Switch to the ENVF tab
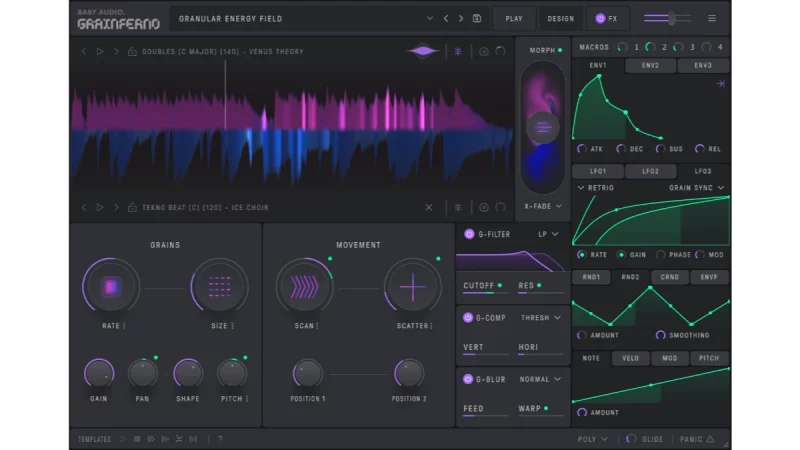 (x=709, y=277)
